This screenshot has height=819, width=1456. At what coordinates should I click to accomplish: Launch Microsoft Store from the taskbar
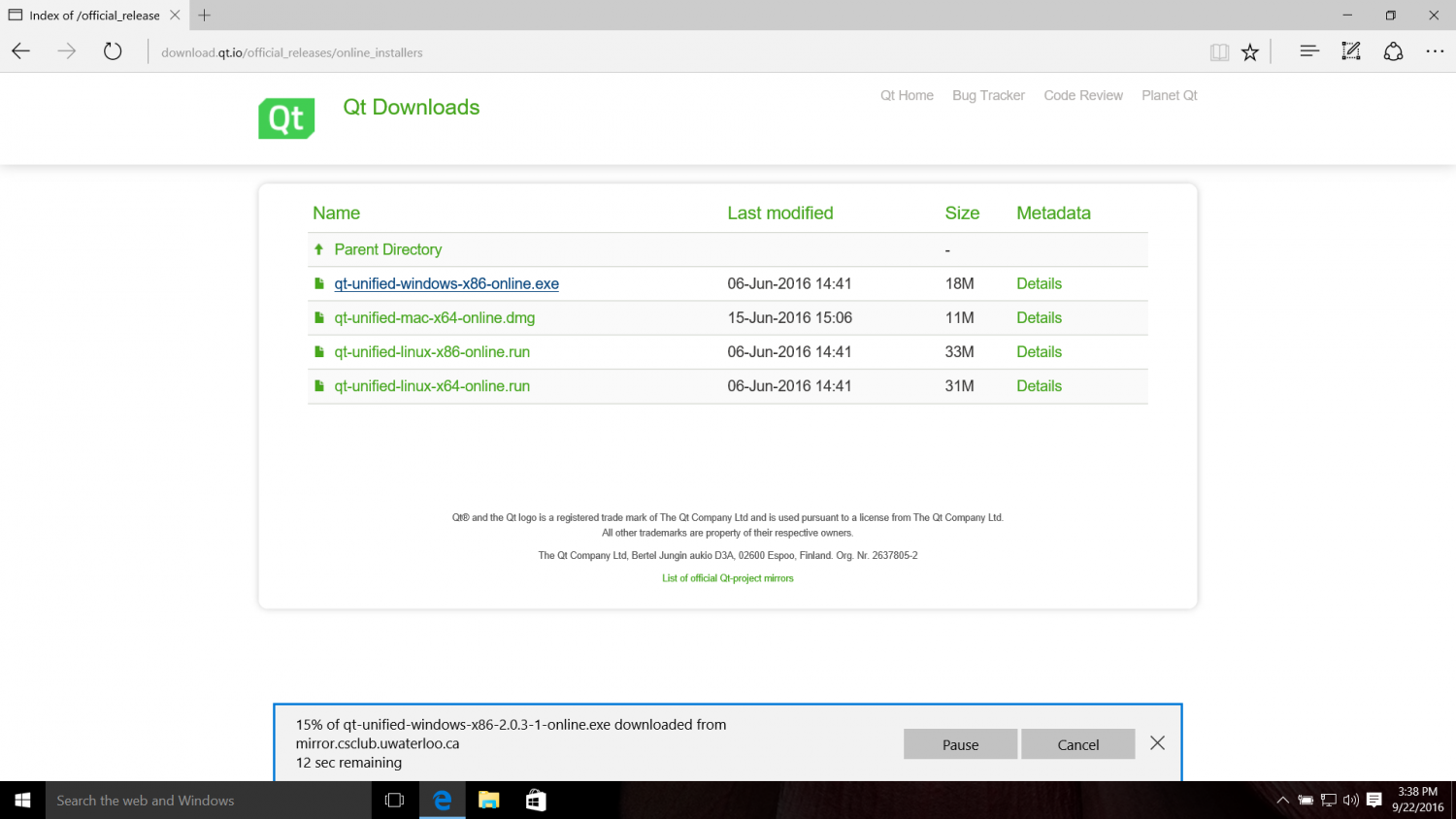tap(535, 800)
